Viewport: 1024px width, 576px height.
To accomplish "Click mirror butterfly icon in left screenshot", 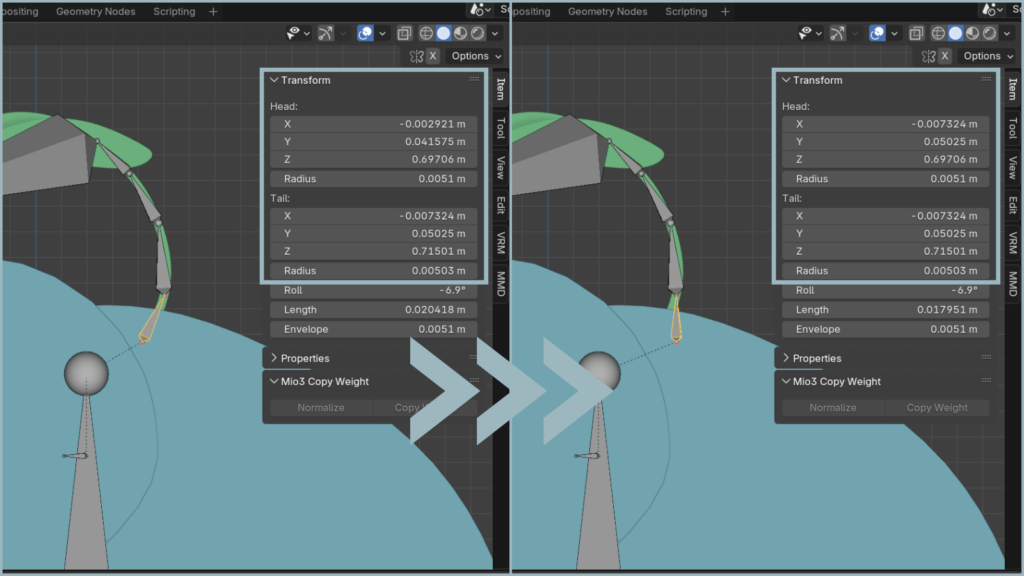I will [x=417, y=56].
